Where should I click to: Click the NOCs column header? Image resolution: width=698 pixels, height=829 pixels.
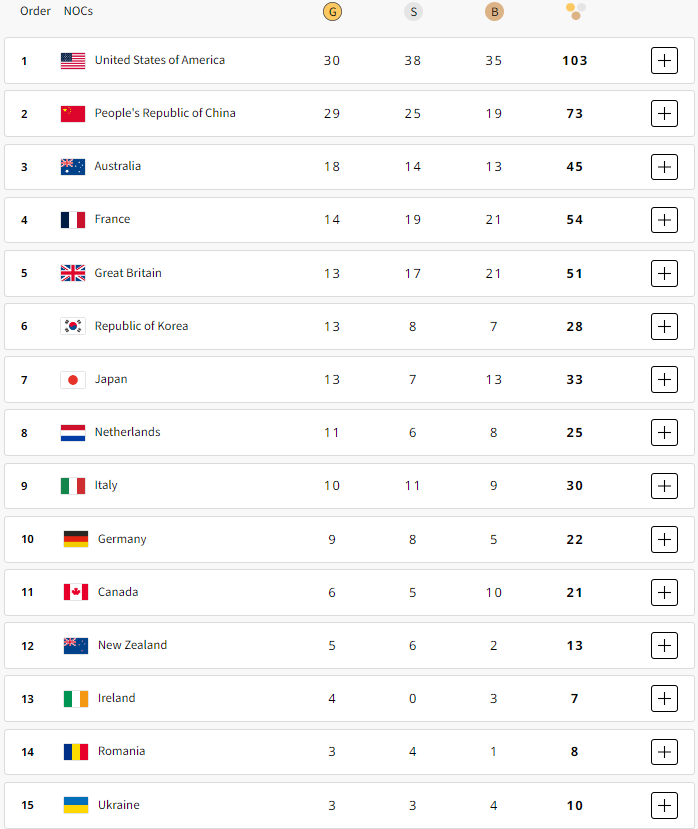[78, 11]
